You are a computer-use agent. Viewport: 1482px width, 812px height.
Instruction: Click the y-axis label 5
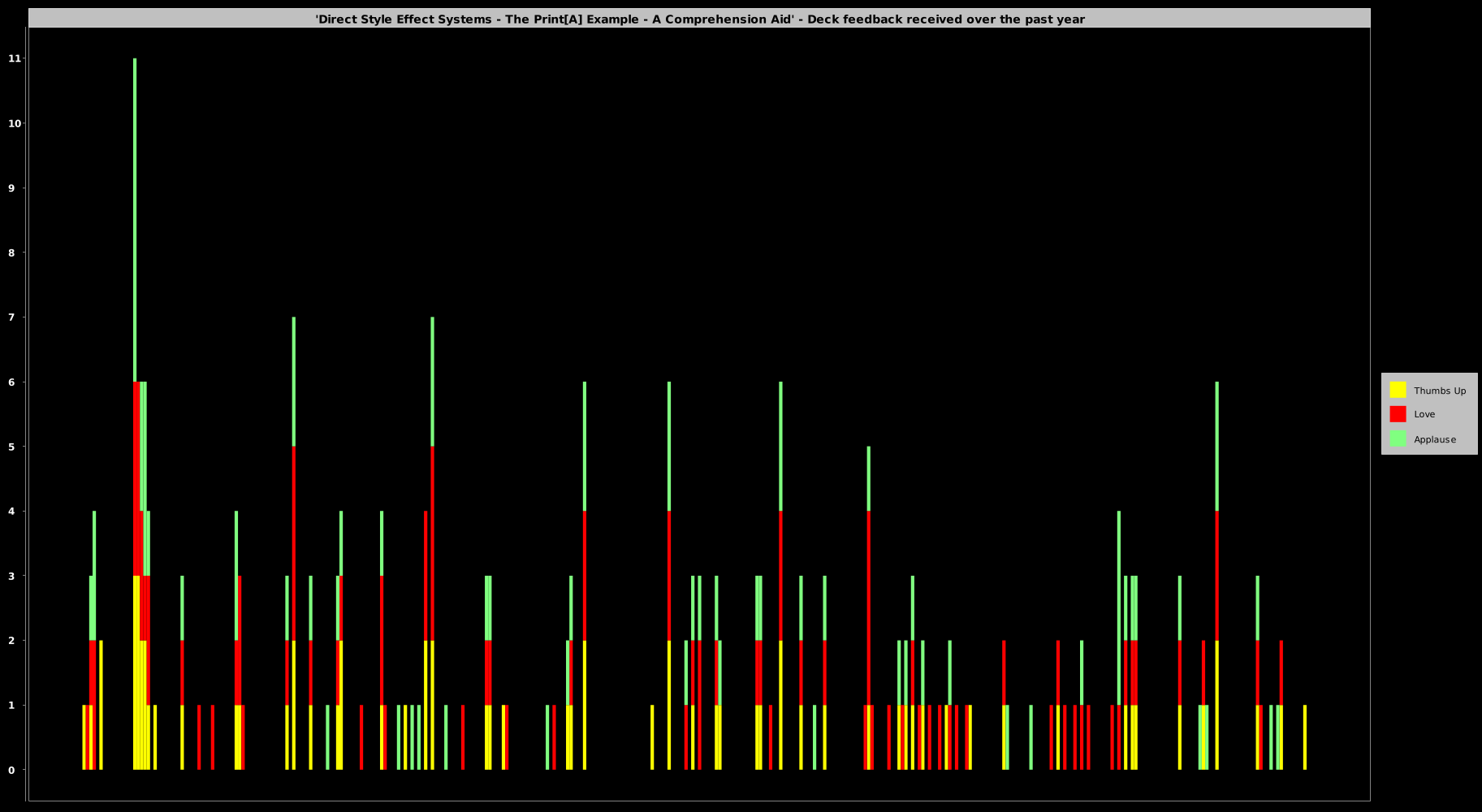(x=11, y=447)
